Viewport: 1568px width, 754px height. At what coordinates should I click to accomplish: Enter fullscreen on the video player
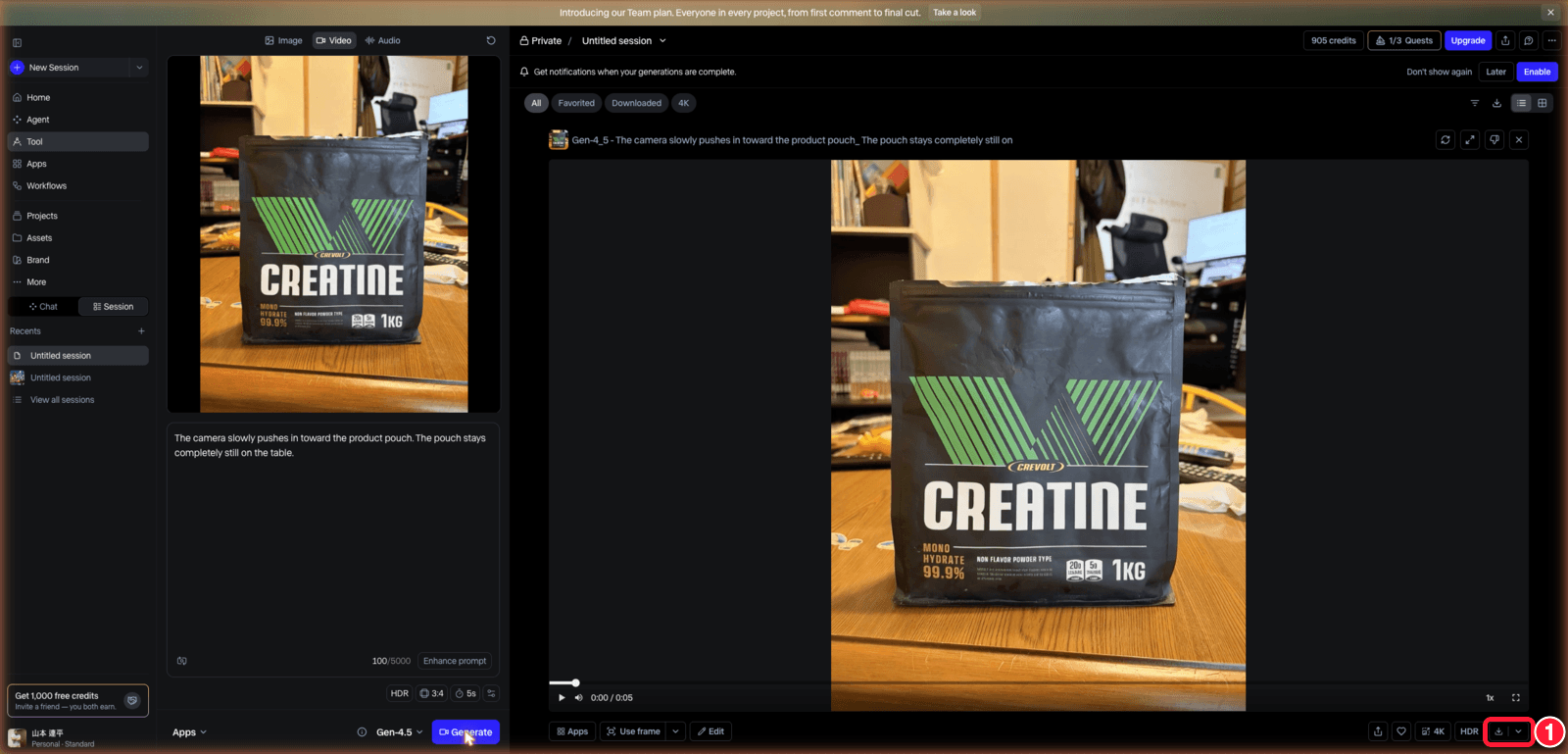(x=1515, y=698)
